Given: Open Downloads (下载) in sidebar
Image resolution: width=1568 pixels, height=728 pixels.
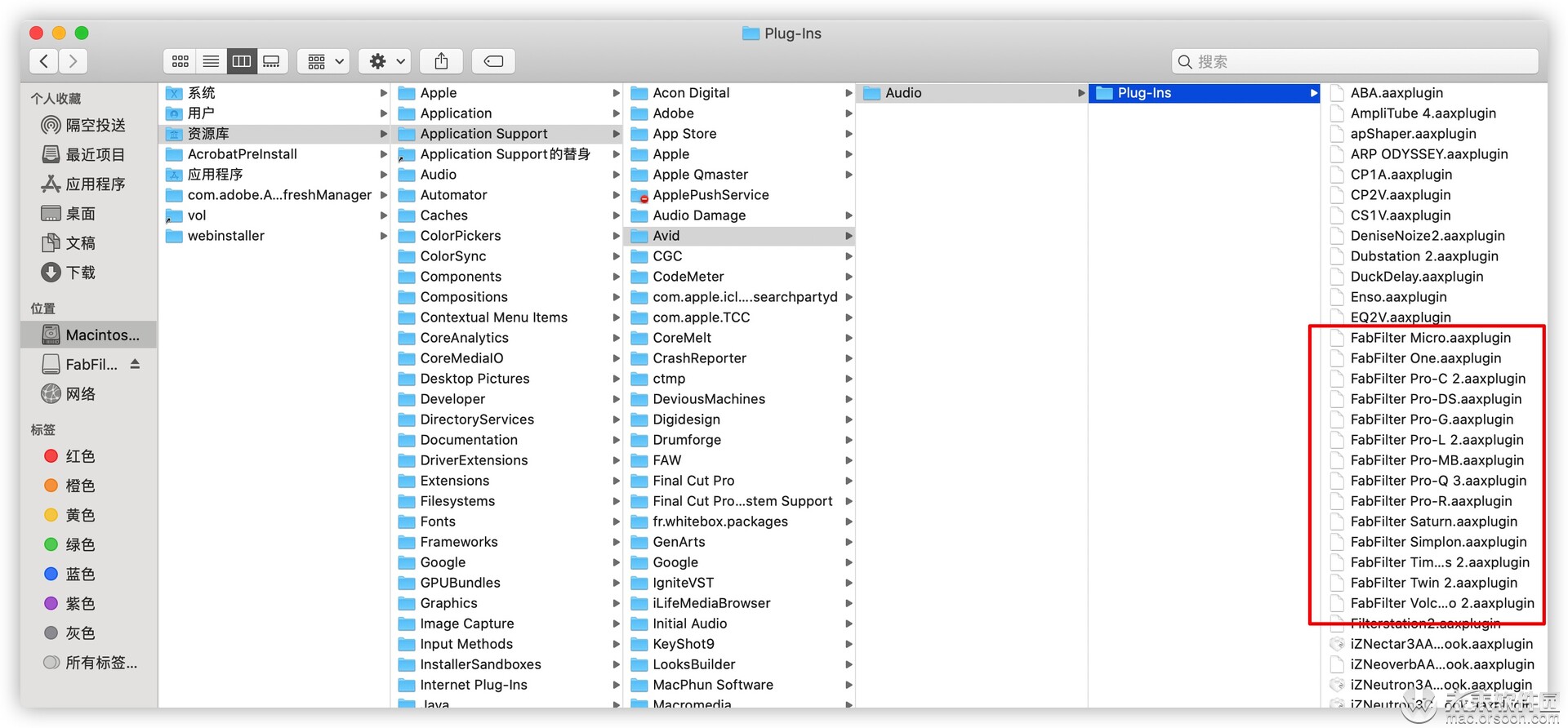Looking at the screenshot, I should pyautogui.click(x=88, y=272).
